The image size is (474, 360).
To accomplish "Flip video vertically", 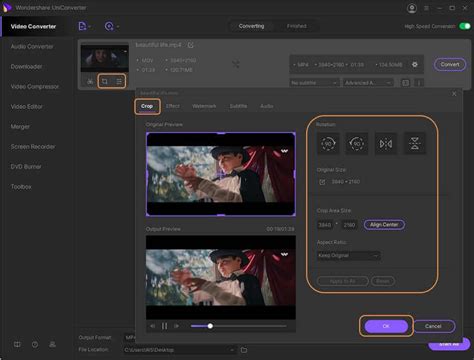I will [x=415, y=144].
